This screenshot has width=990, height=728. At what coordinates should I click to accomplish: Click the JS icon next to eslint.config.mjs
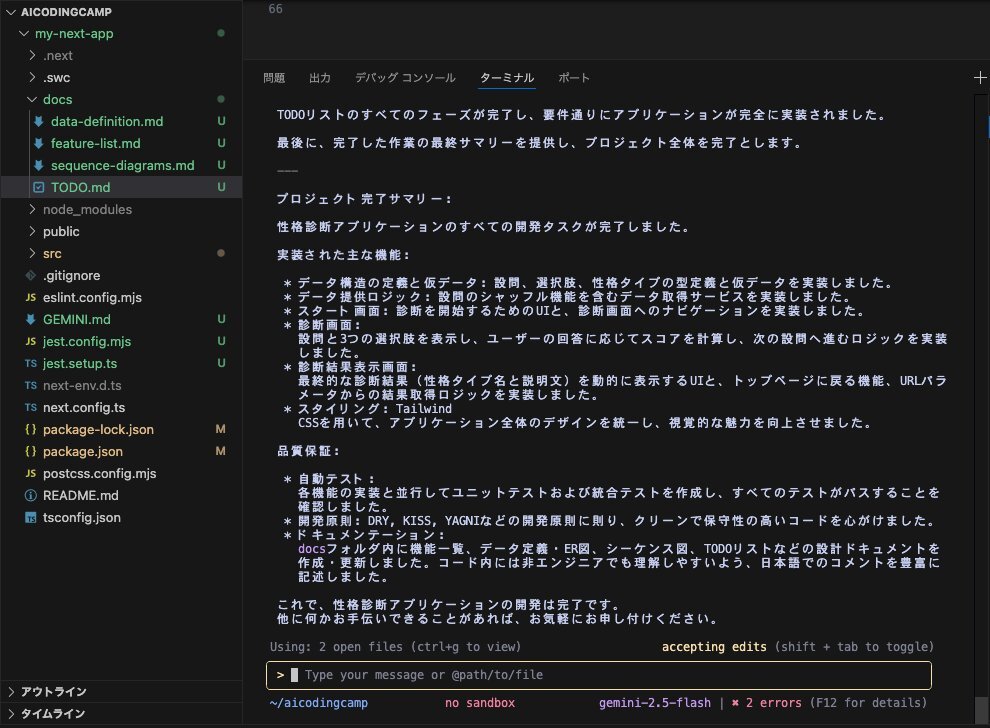pos(31,297)
